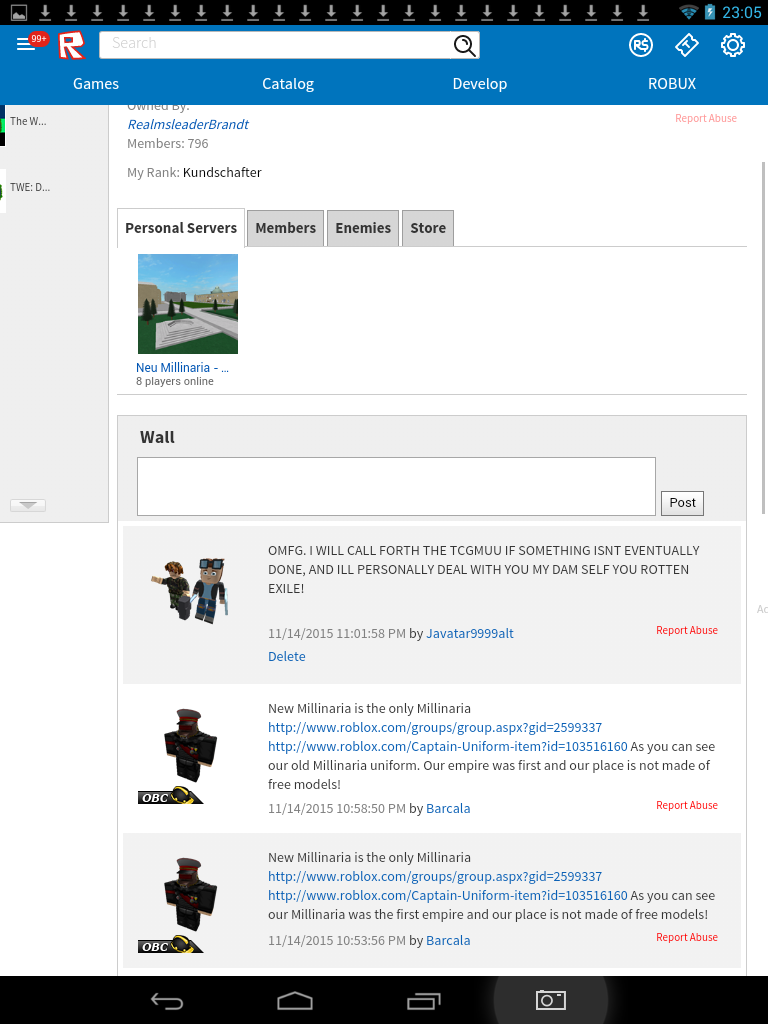Click the 99+ notification badge
Viewport: 768px width, 1024px height.
click(x=39, y=39)
